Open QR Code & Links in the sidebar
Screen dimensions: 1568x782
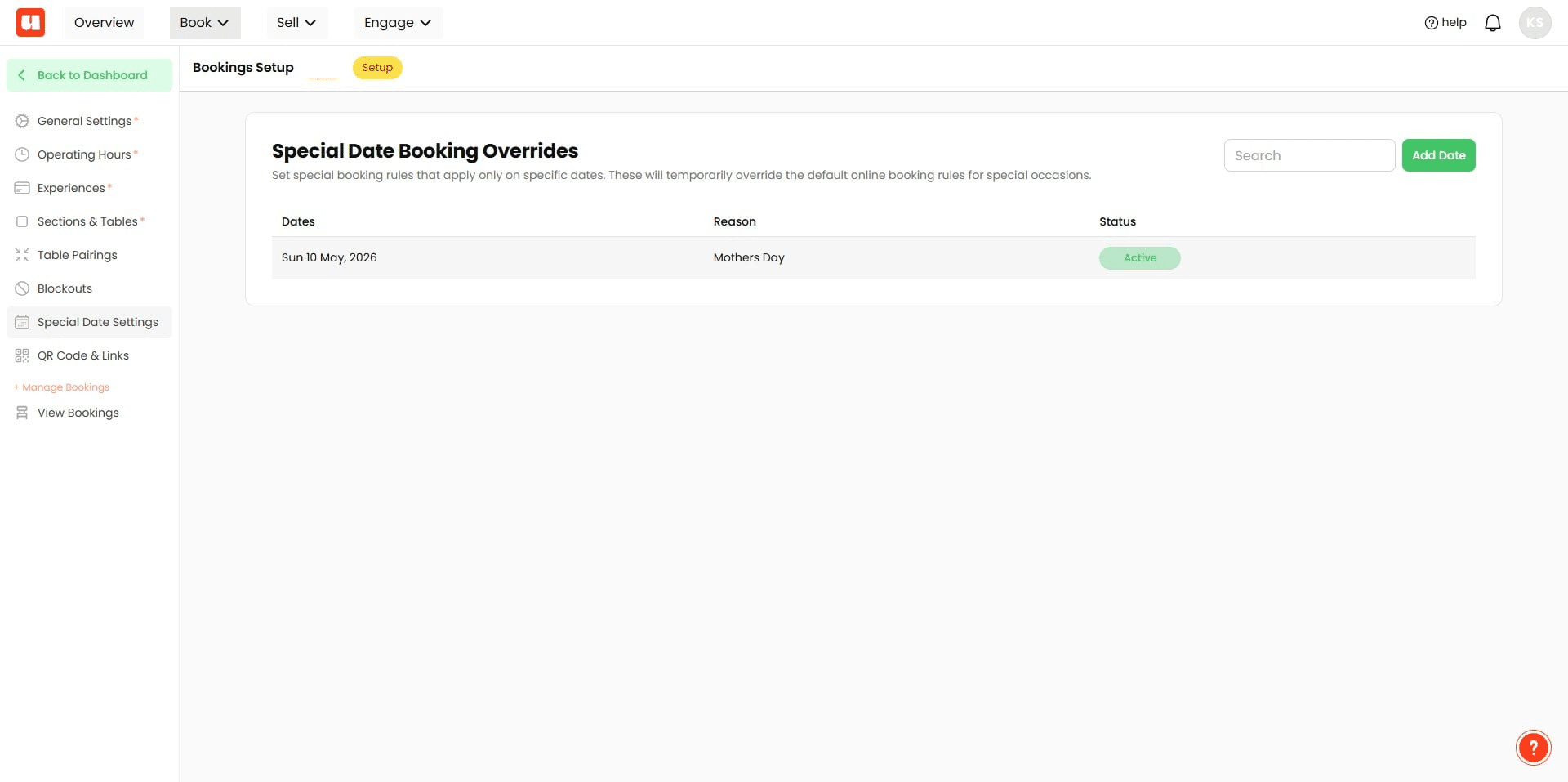click(x=89, y=355)
